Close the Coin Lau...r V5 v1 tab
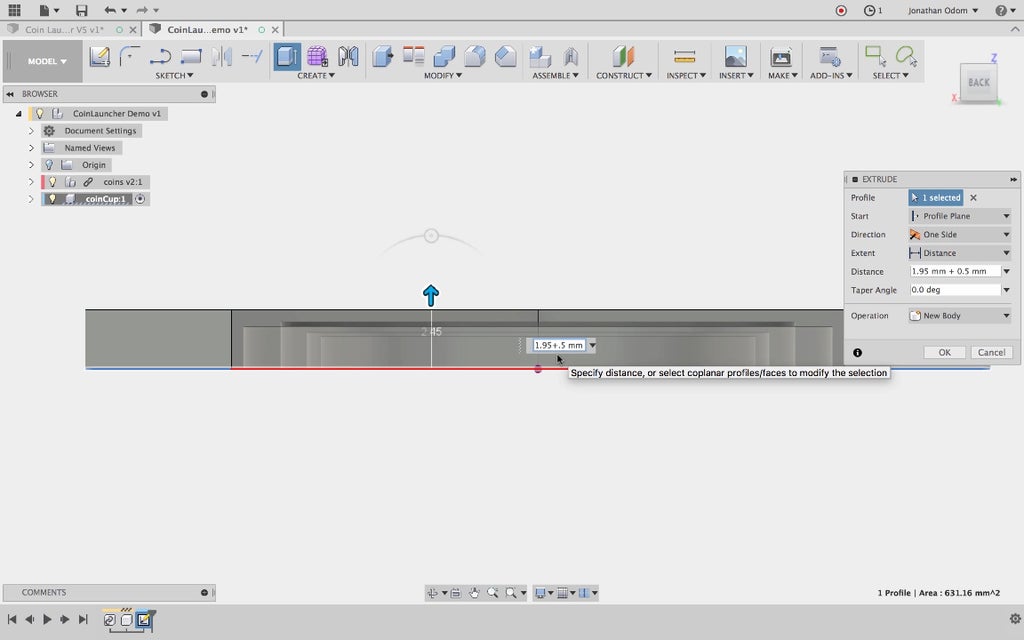This screenshot has height=640, width=1024. [133, 29]
